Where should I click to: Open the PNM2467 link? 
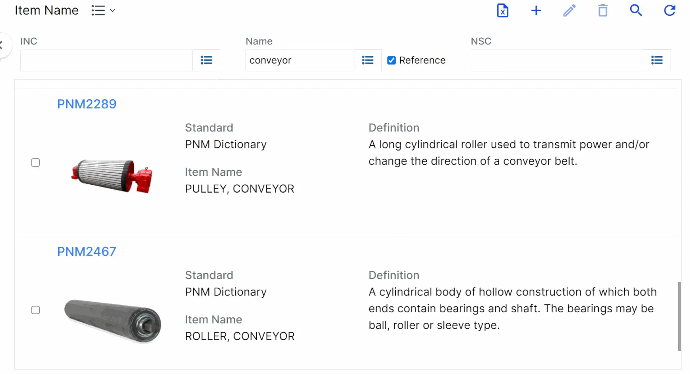tap(87, 252)
